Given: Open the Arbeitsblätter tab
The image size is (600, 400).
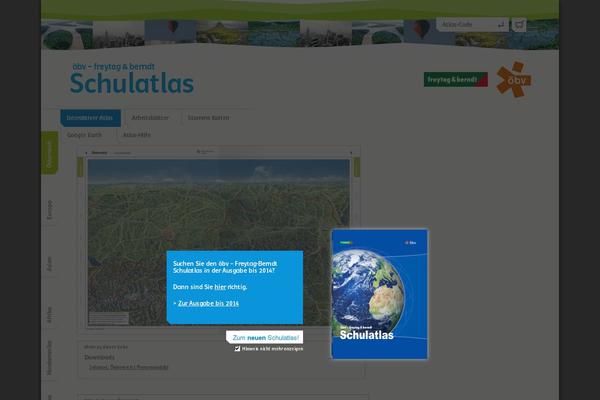Looking at the screenshot, I should coord(150,118).
